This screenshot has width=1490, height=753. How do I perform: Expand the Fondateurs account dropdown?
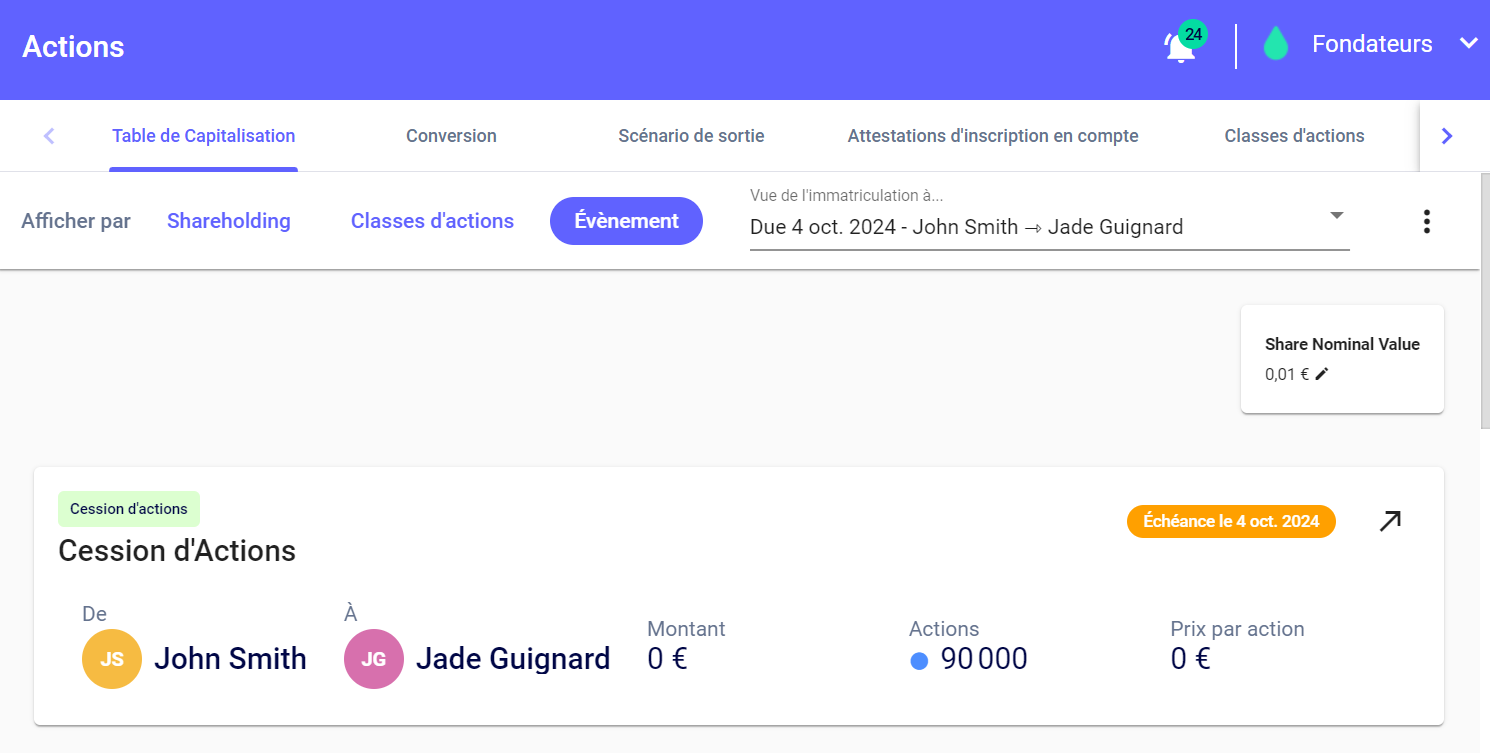(1467, 44)
